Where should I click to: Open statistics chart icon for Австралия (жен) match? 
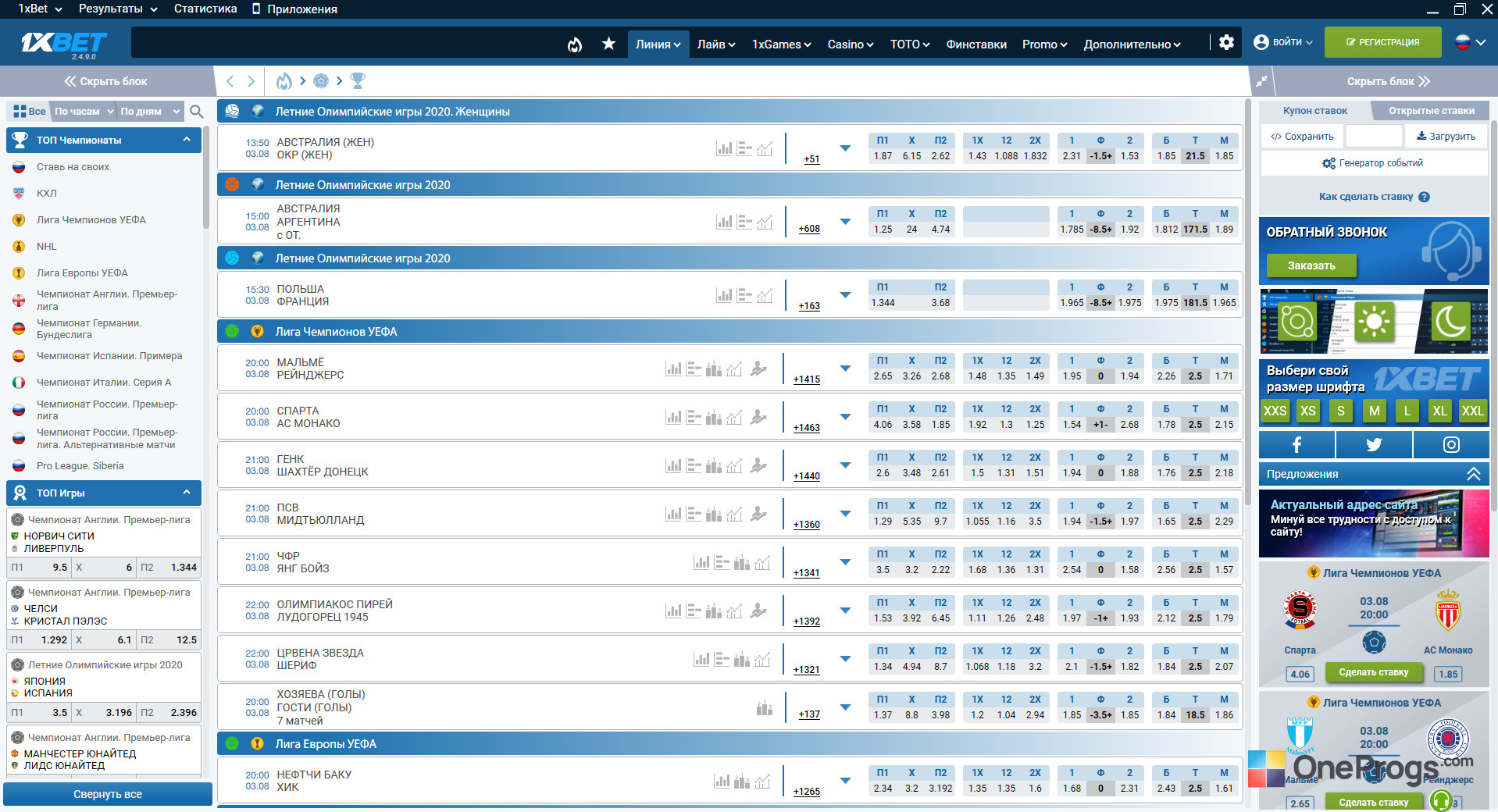(724, 148)
